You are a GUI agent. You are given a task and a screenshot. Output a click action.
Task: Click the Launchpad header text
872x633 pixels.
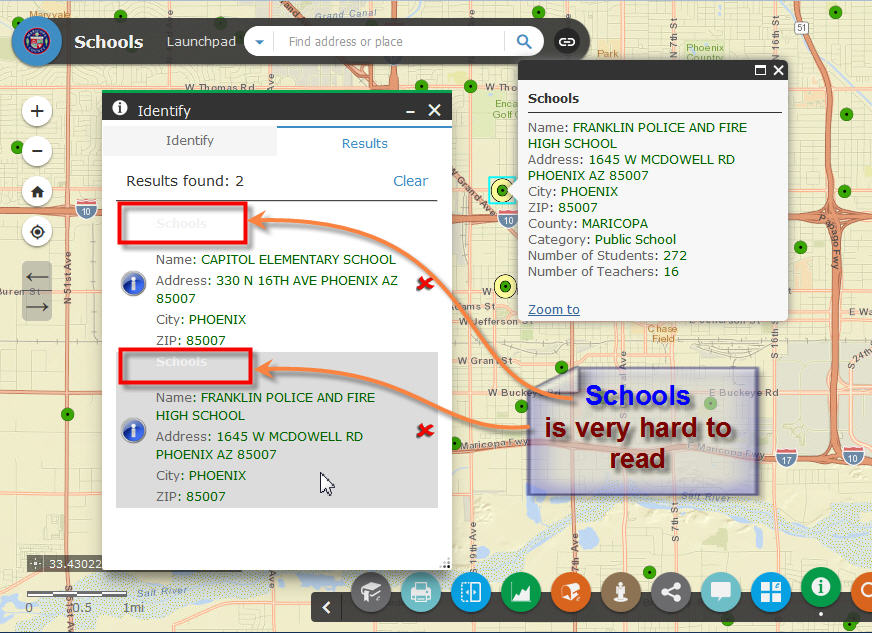201,42
